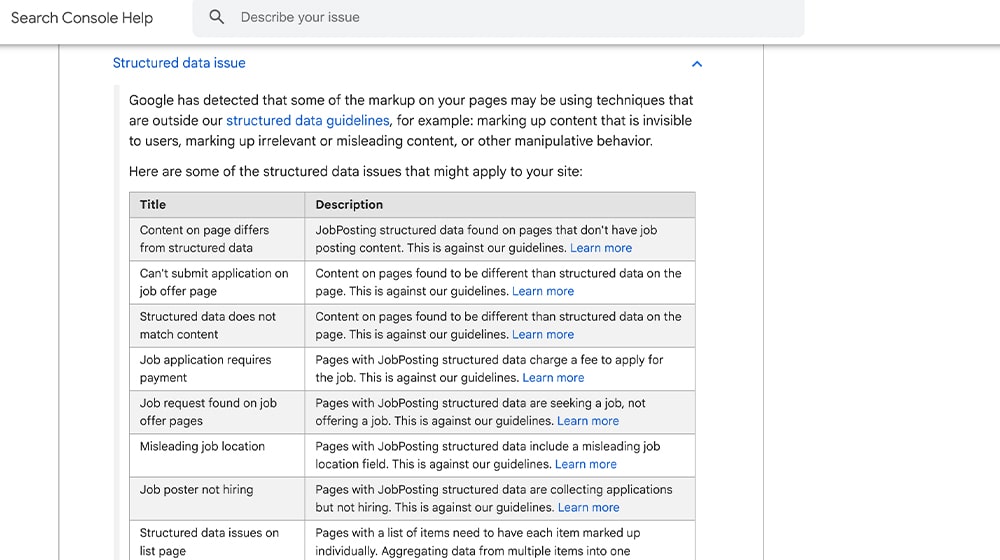Collapse the Structured data issue section chevron
Image resolution: width=1000 pixels, height=560 pixels.
[x=696, y=64]
